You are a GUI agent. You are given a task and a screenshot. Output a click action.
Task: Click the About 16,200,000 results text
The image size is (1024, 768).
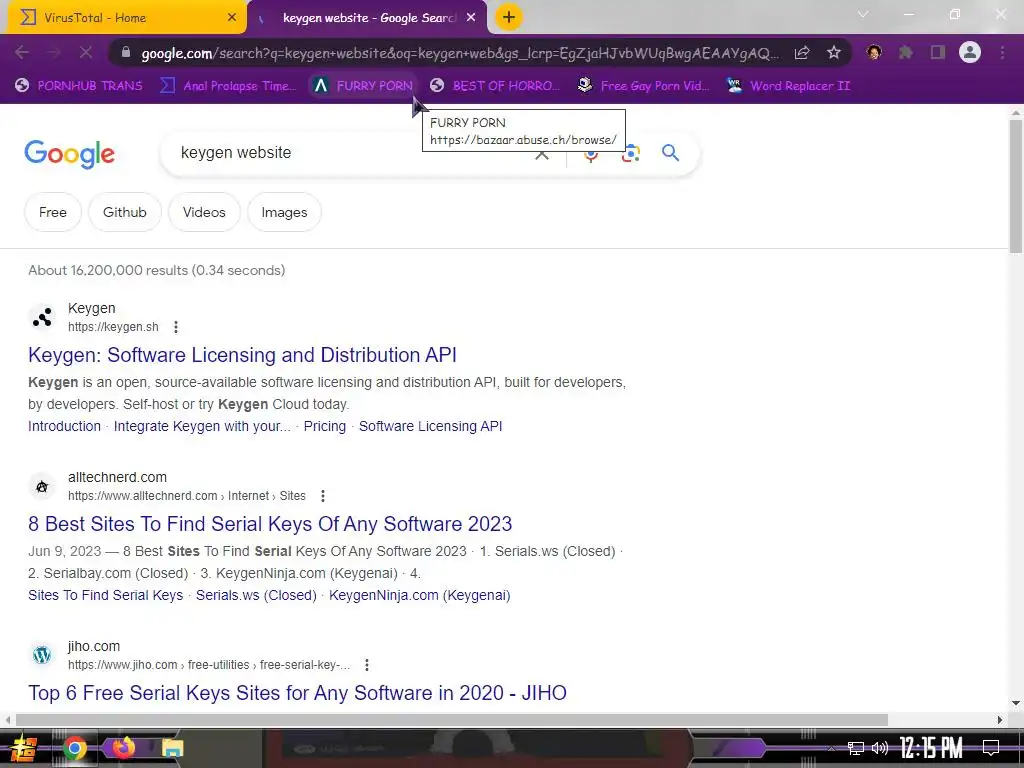click(157, 270)
